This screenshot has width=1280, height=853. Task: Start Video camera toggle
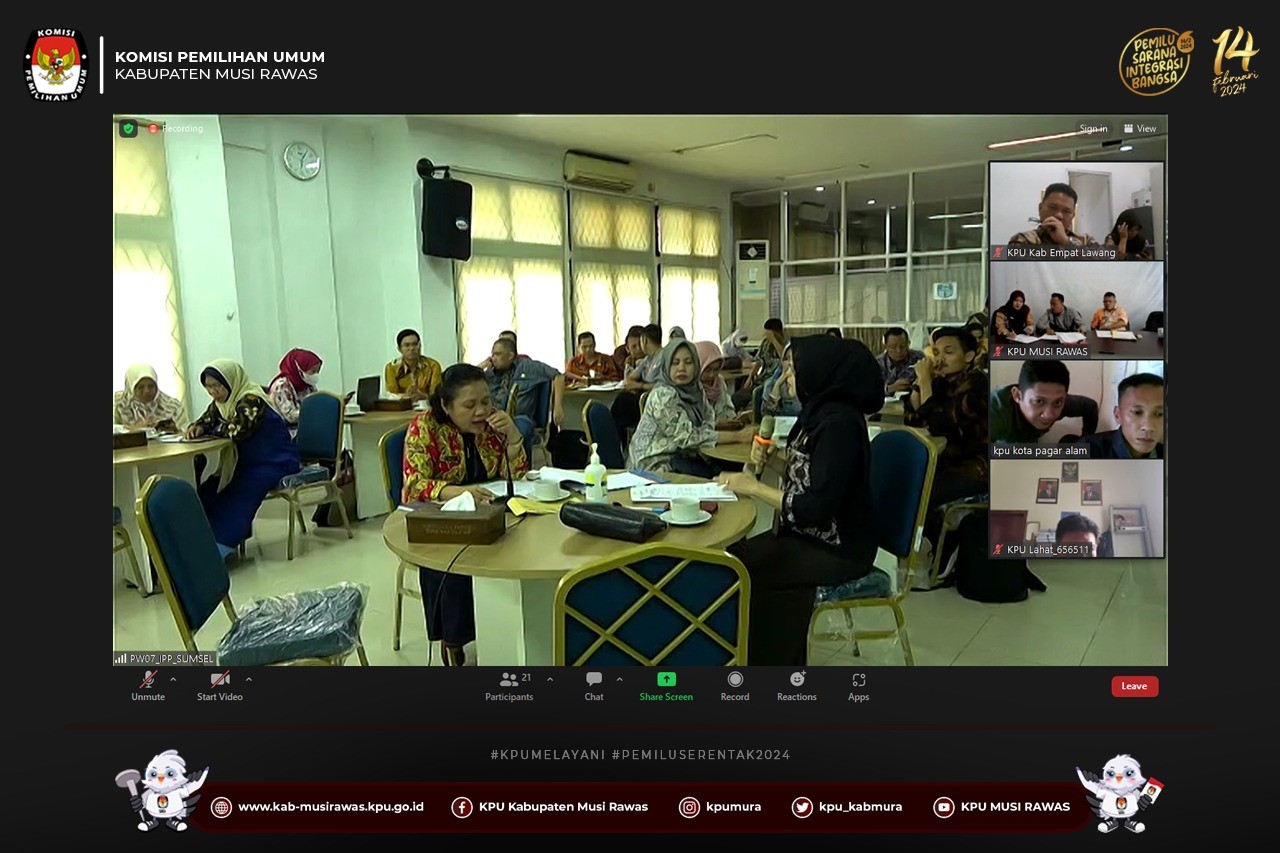[219, 680]
